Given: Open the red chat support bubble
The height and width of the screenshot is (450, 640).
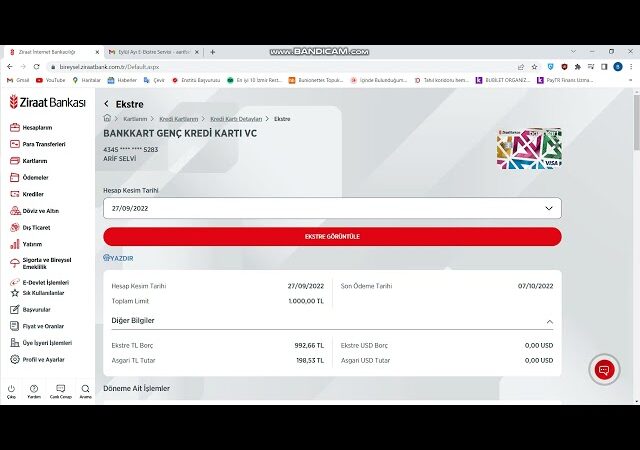Looking at the screenshot, I should coord(603,370).
